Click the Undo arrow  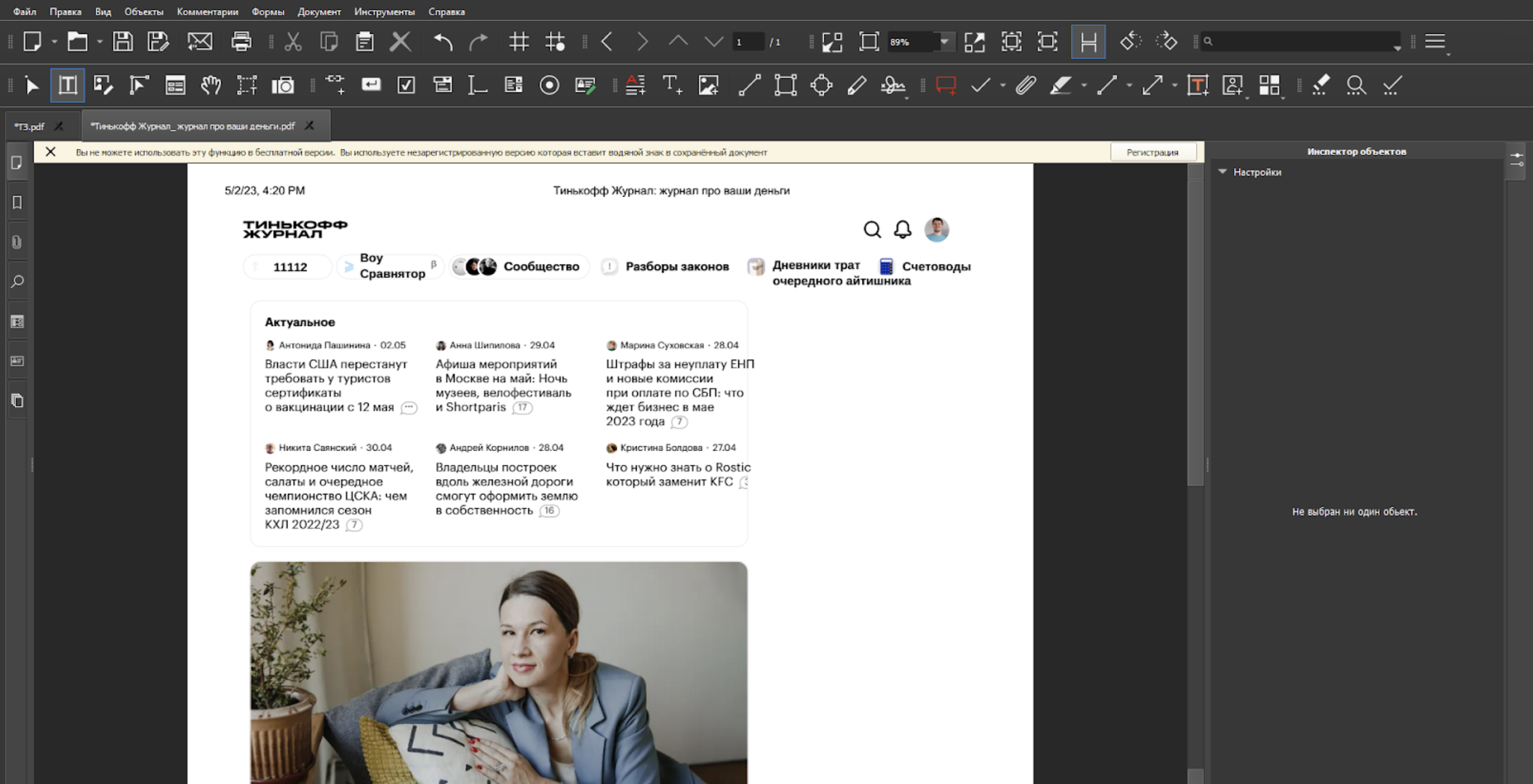(443, 42)
